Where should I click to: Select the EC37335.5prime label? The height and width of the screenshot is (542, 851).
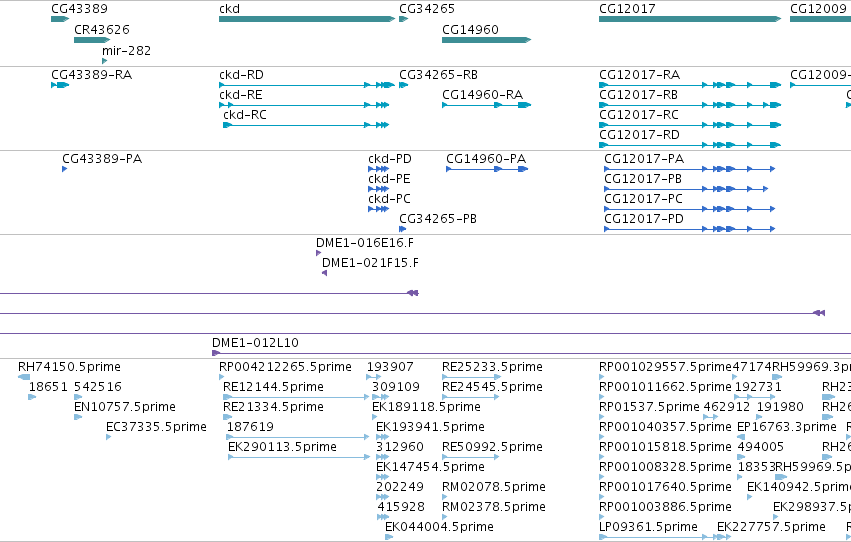point(156,427)
